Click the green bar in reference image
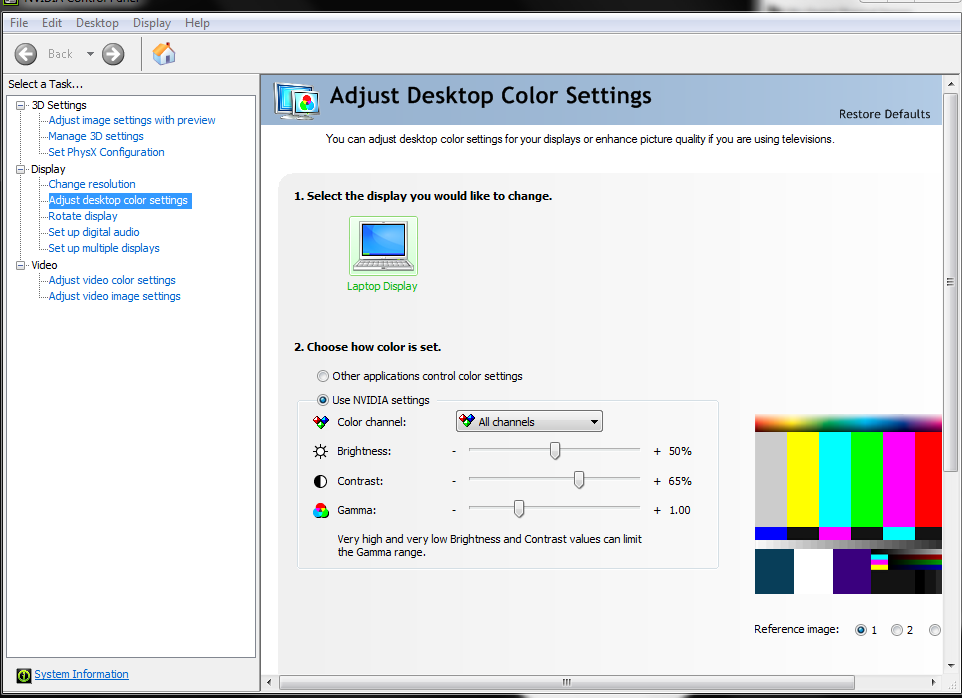This screenshot has width=962, height=698. (867, 479)
